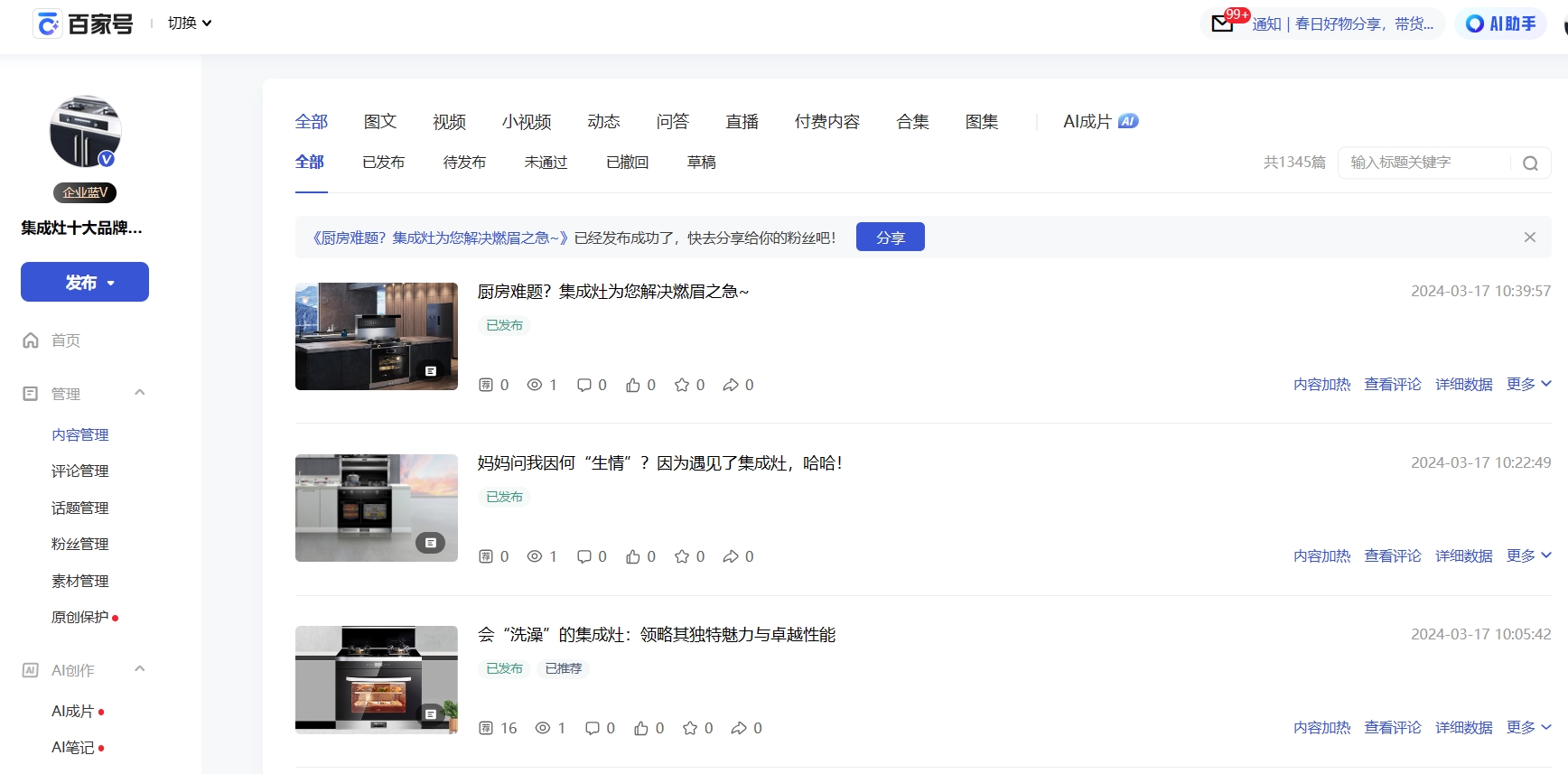Screen dimensions: 1568x774
Task: Open the banner article title link
Action: point(440,238)
